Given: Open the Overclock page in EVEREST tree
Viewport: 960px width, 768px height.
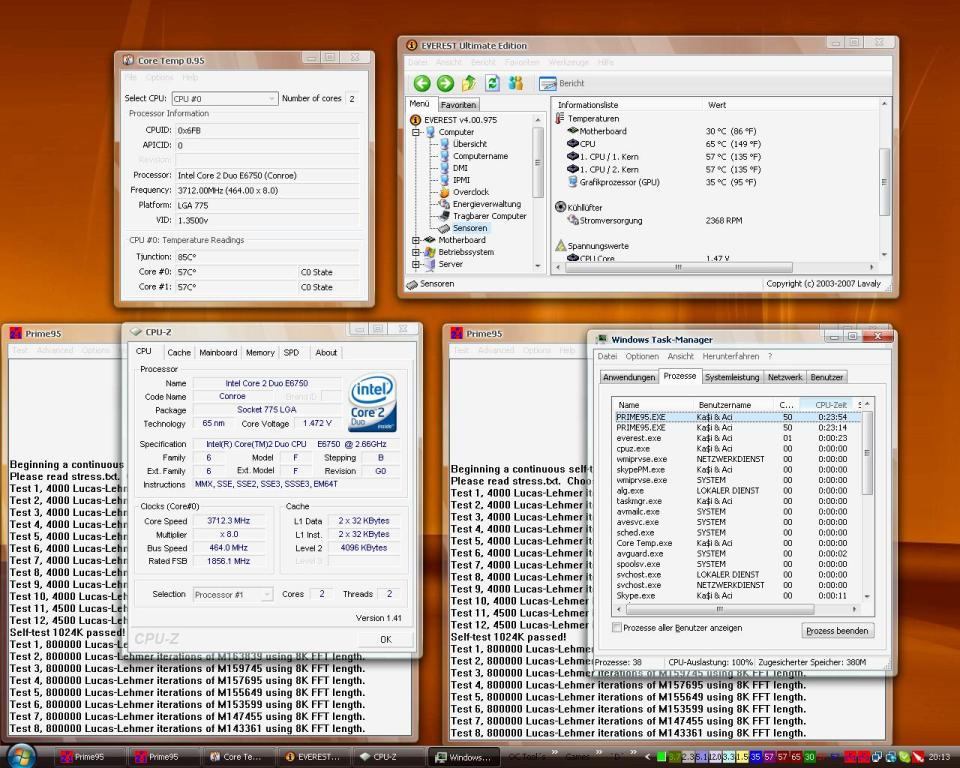Looking at the screenshot, I should click(x=470, y=192).
